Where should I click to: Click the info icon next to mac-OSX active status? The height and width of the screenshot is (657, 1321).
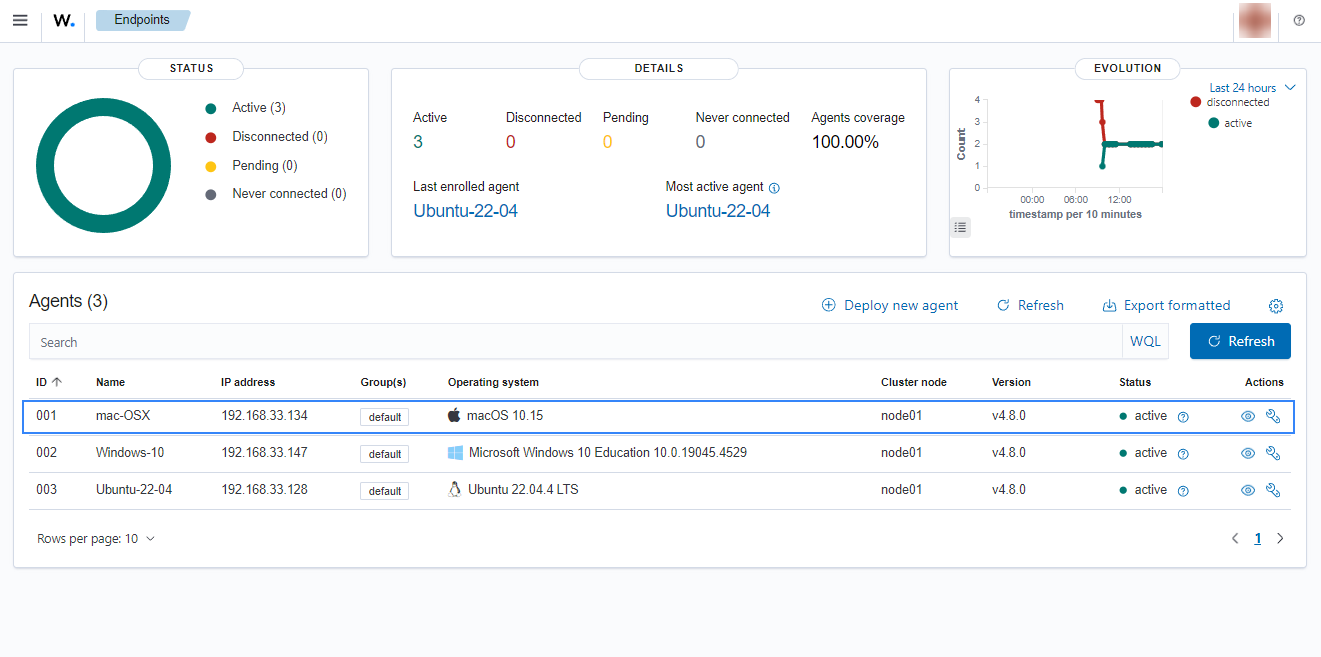click(1183, 416)
